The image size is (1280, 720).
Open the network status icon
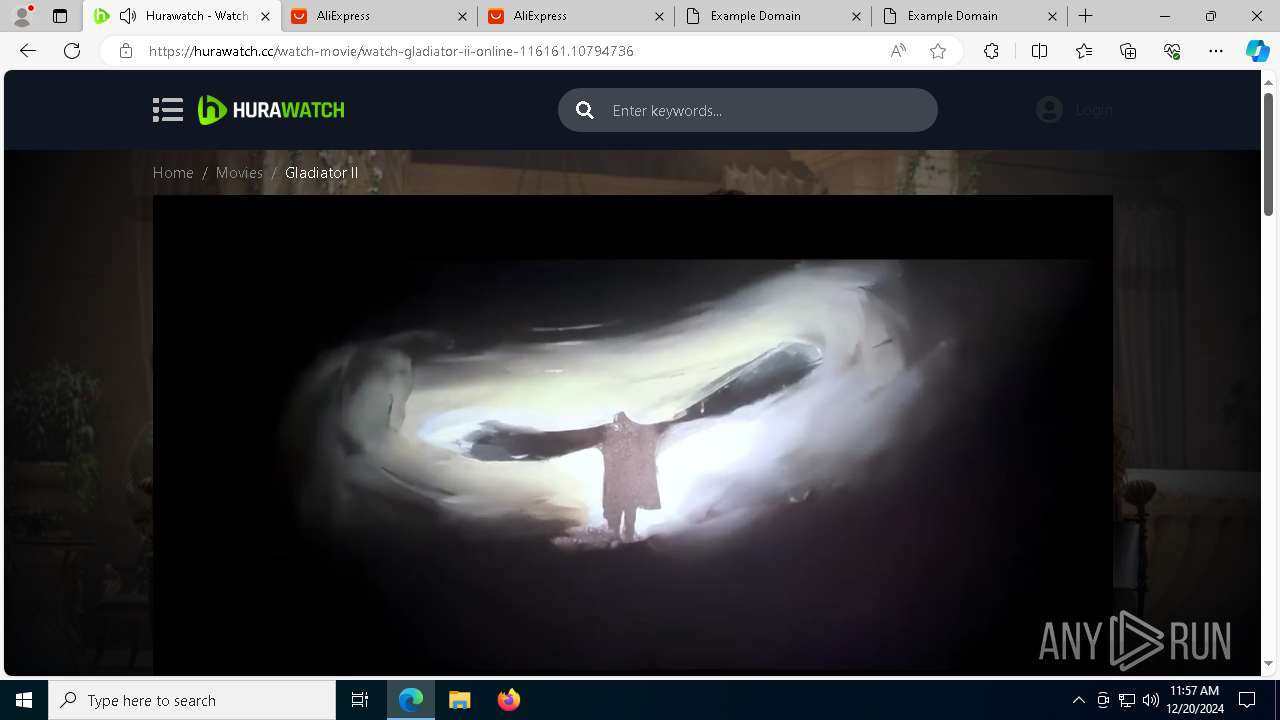[1127, 700]
